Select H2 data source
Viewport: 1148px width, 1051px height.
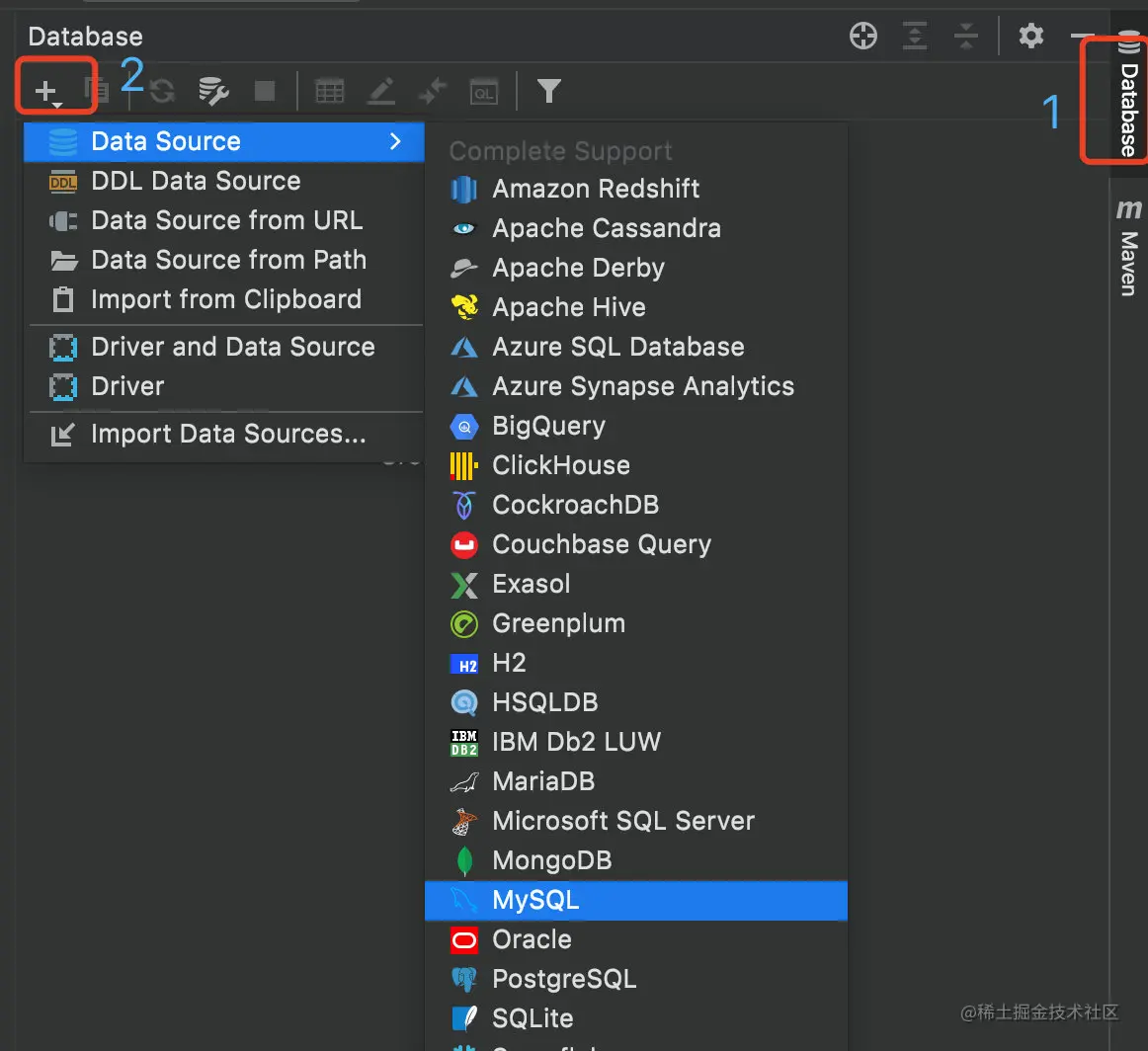pyautogui.click(x=636, y=663)
